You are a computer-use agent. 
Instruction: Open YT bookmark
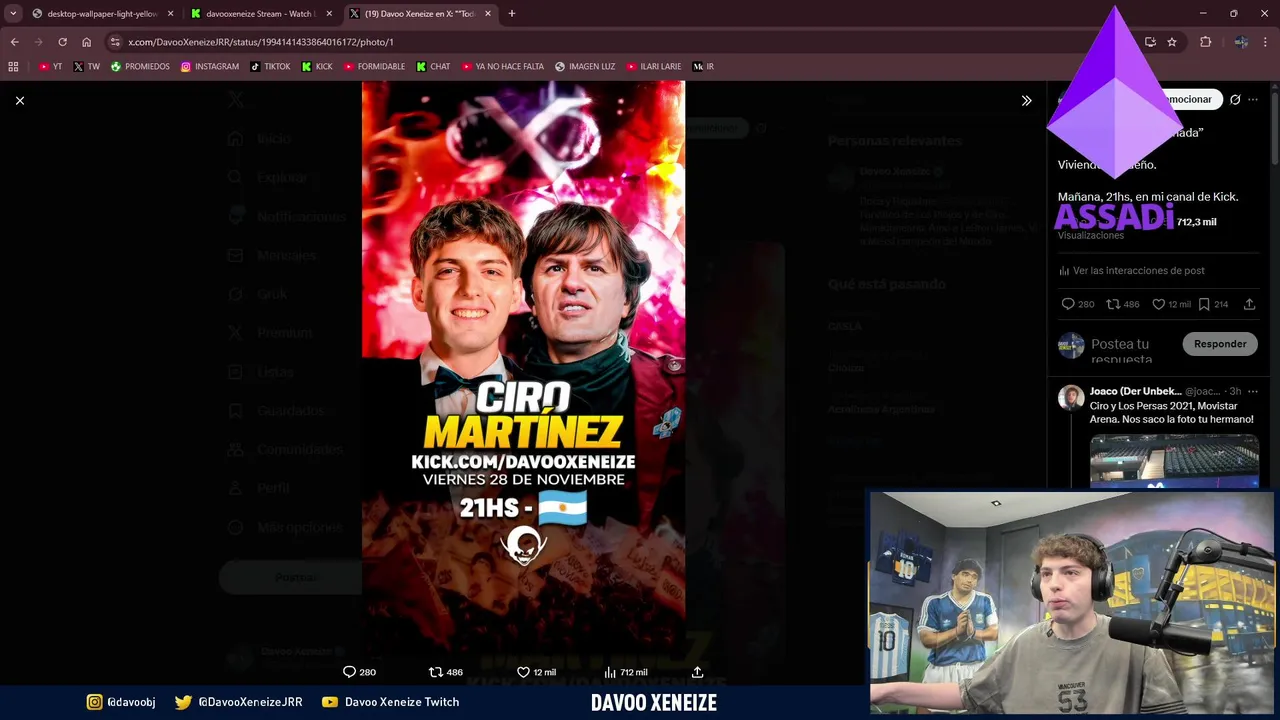click(x=50, y=67)
